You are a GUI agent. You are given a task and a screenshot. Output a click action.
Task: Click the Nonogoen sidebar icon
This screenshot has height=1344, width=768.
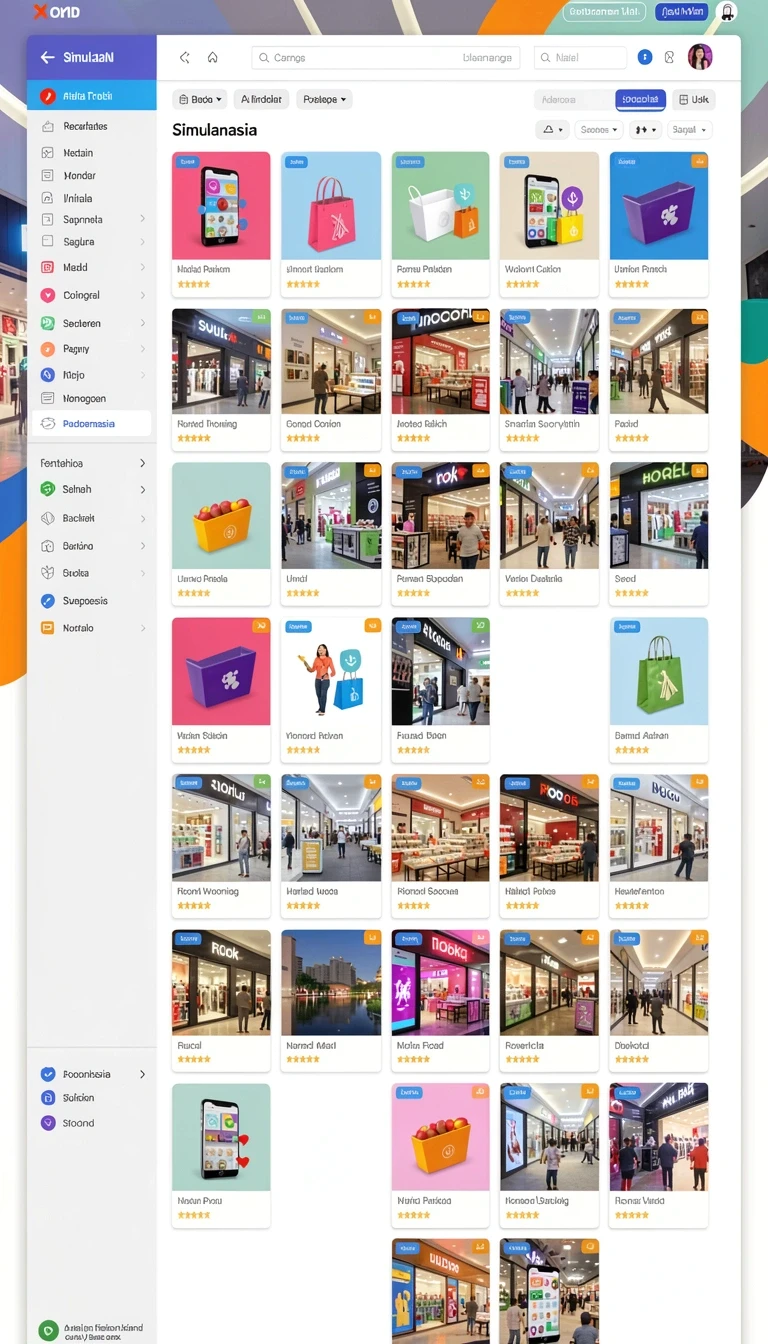click(47, 398)
